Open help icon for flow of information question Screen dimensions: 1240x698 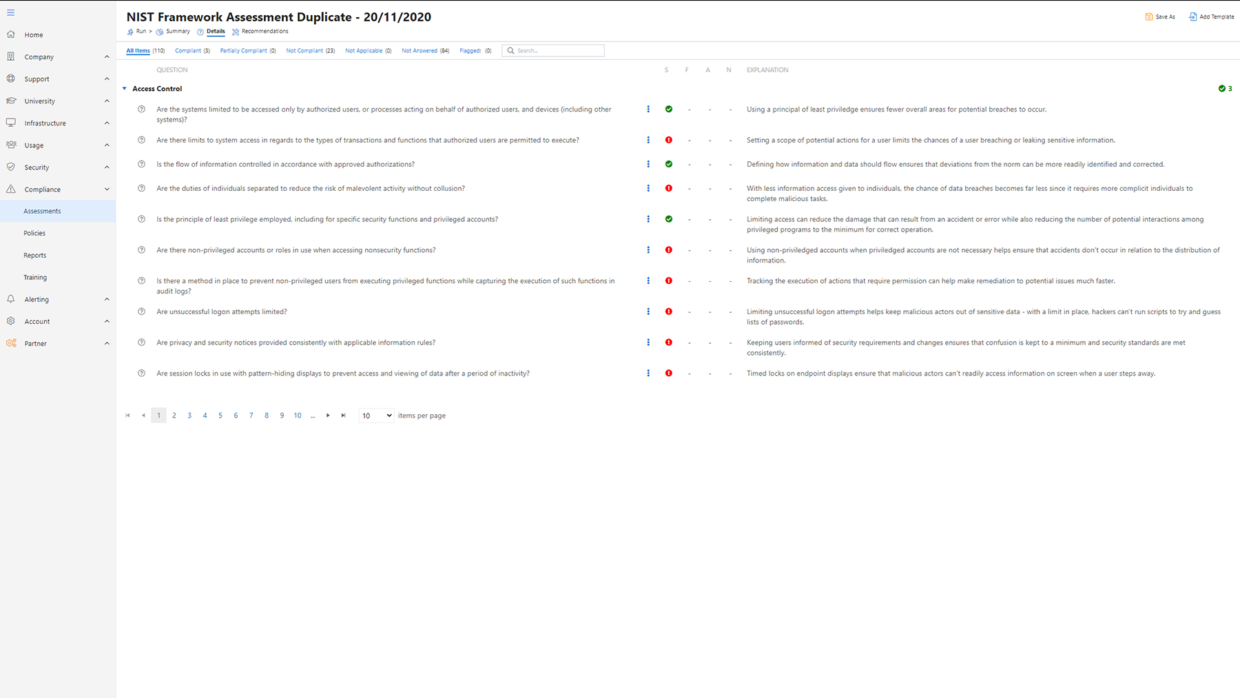click(x=141, y=164)
